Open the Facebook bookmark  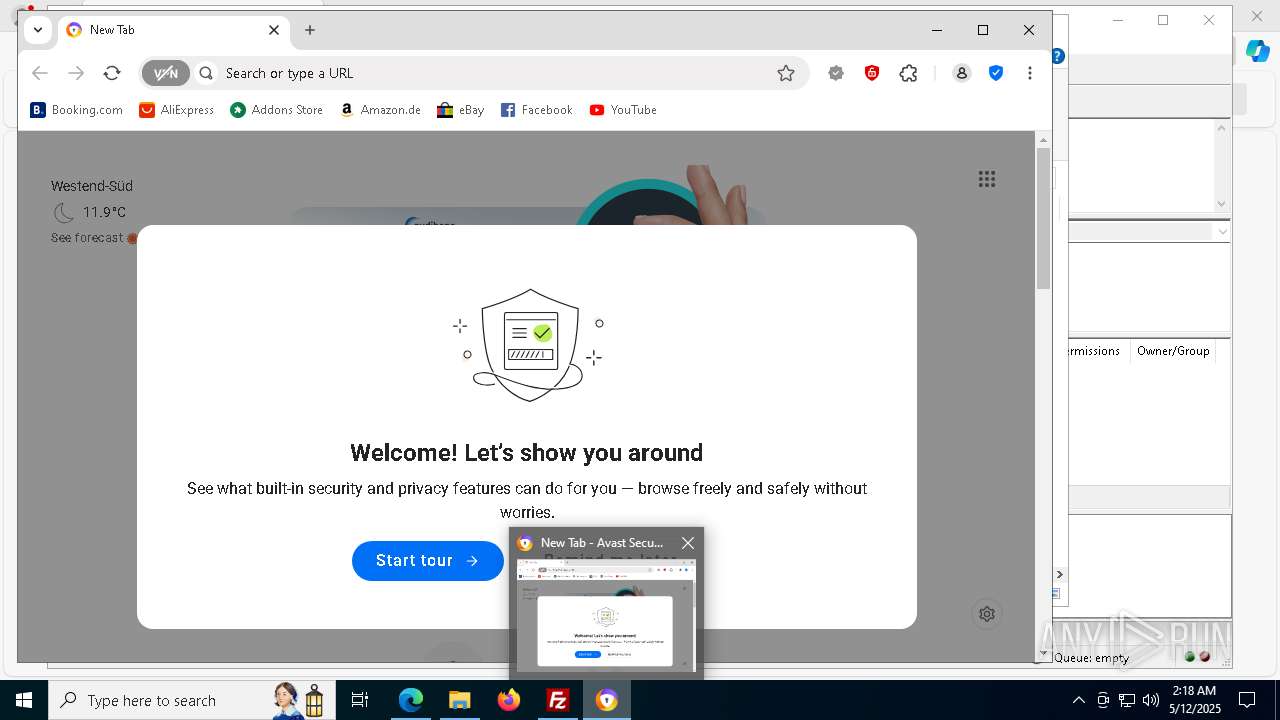[537, 110]
